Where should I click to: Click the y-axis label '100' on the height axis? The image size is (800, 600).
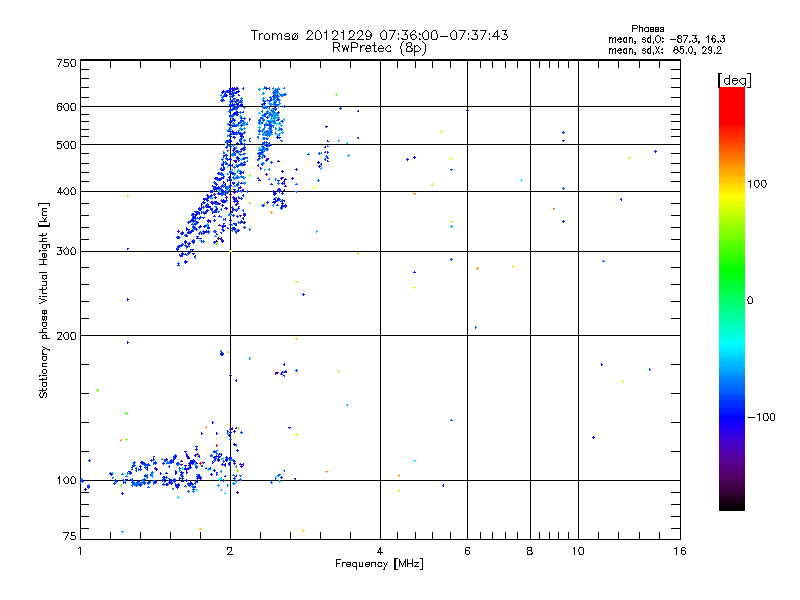pos(66,481)
